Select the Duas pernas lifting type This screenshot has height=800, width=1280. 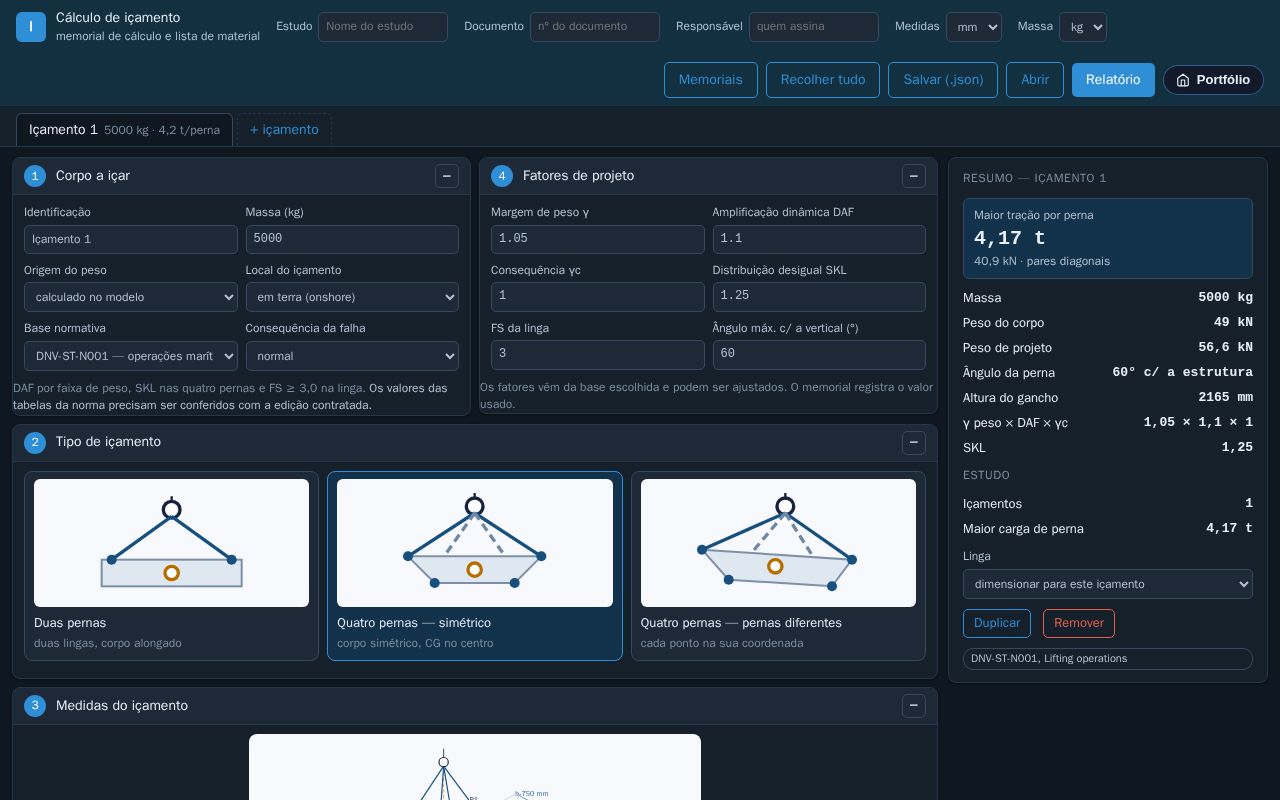tap(171, 566)
